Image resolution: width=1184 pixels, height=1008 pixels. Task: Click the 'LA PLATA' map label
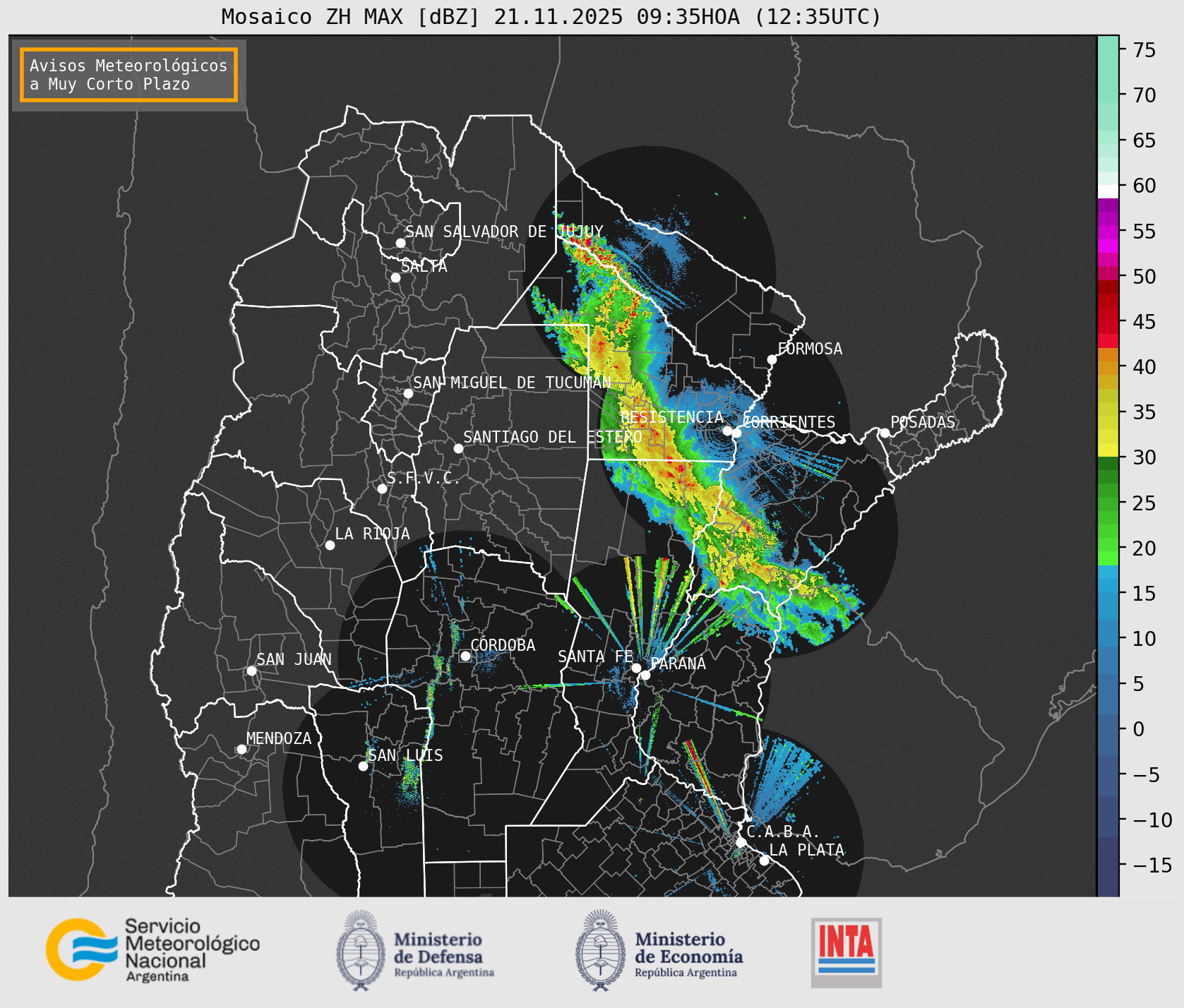806,850
